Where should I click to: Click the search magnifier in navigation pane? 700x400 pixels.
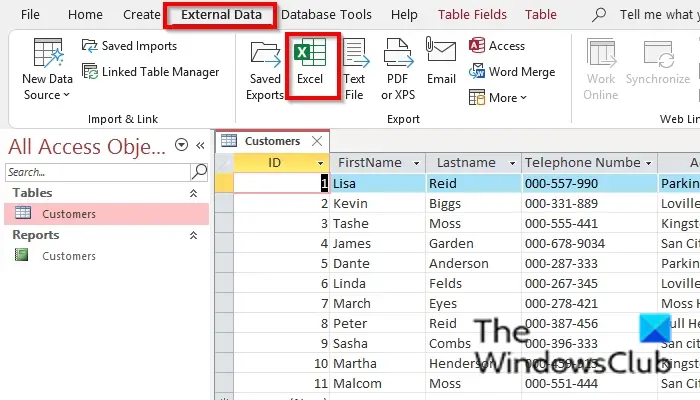[199, 172]
